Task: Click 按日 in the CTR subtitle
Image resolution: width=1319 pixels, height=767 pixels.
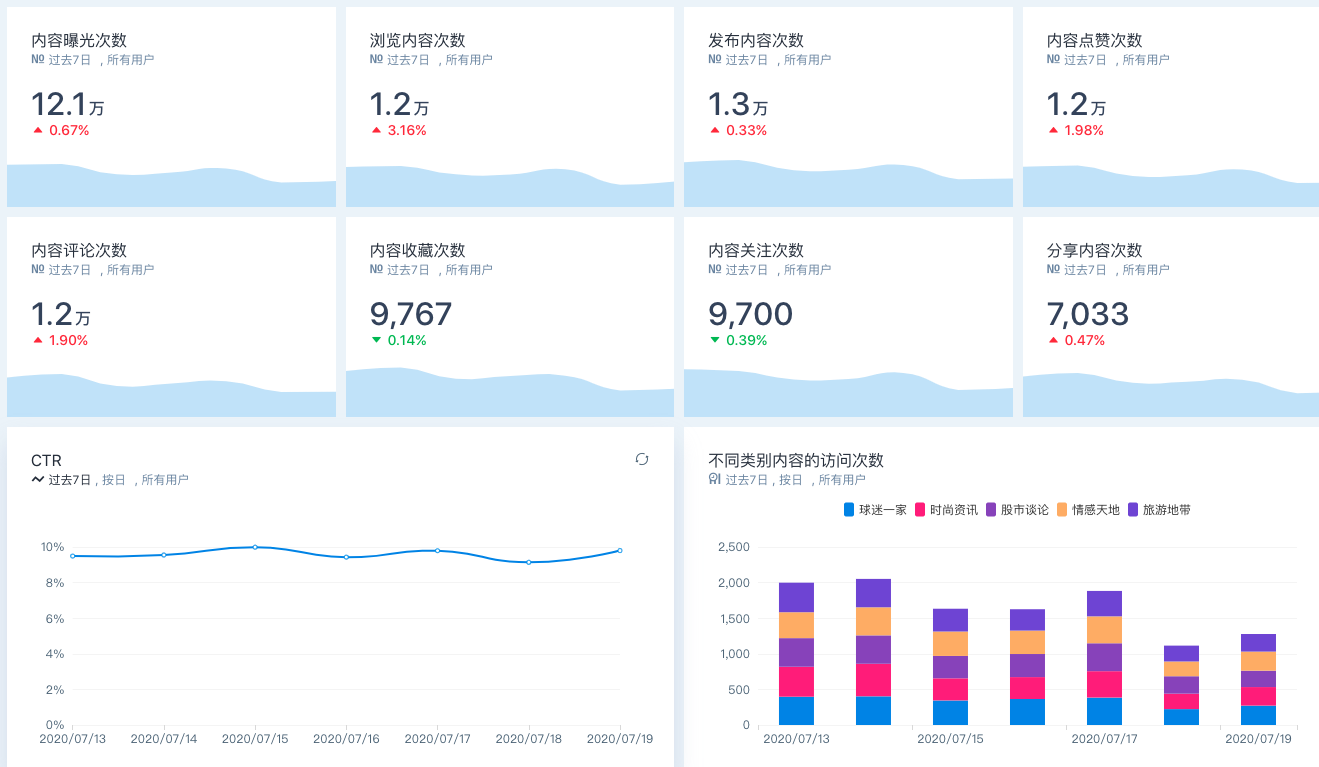Action: [x=114, y=480]
